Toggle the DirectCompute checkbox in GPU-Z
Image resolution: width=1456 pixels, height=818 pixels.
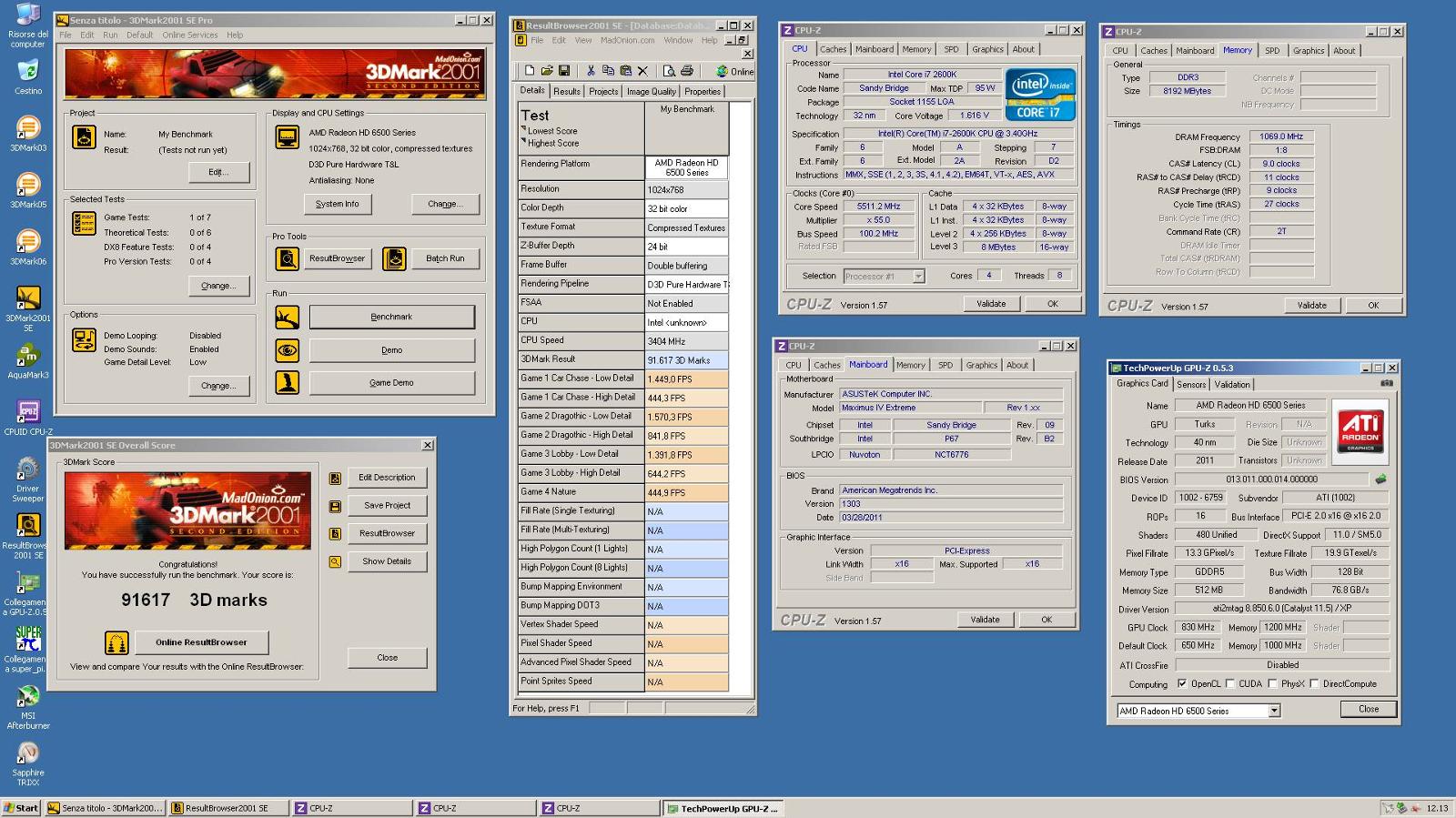(x=1314, y=683)
